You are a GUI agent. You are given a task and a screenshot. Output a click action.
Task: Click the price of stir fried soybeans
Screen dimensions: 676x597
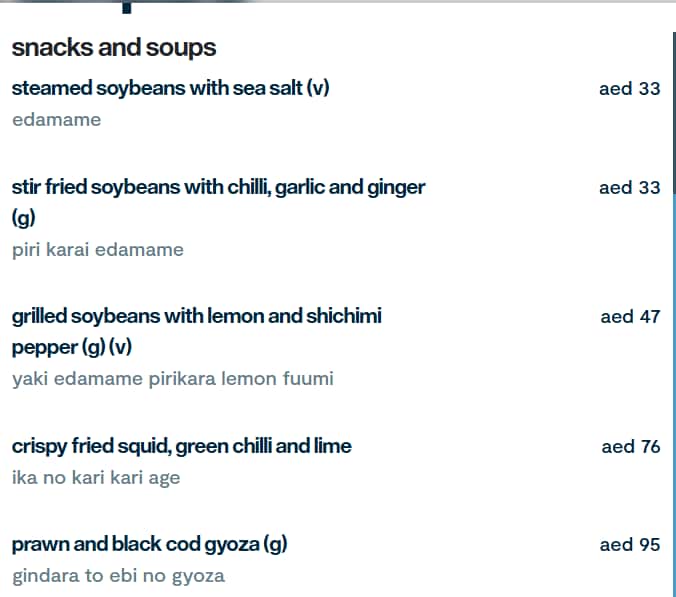pyautogui.click(x=629, y=187)
